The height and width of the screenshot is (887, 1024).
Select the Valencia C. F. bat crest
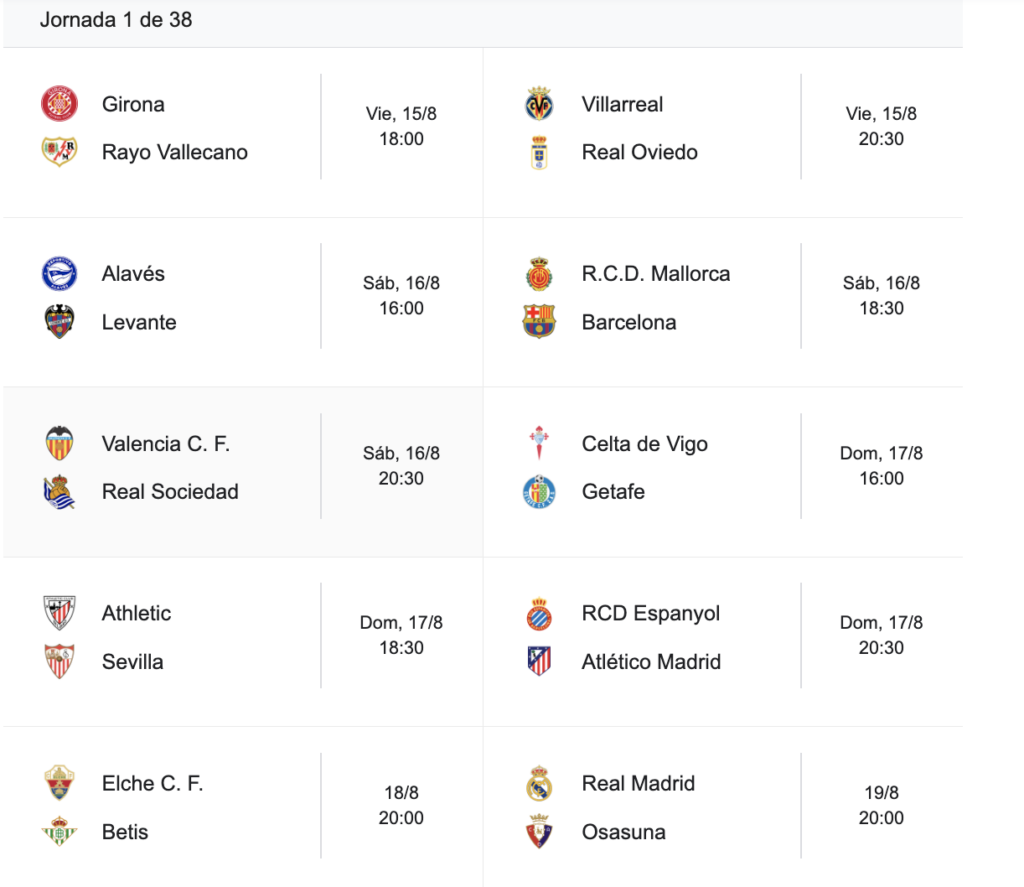click(x=59, y=444)
